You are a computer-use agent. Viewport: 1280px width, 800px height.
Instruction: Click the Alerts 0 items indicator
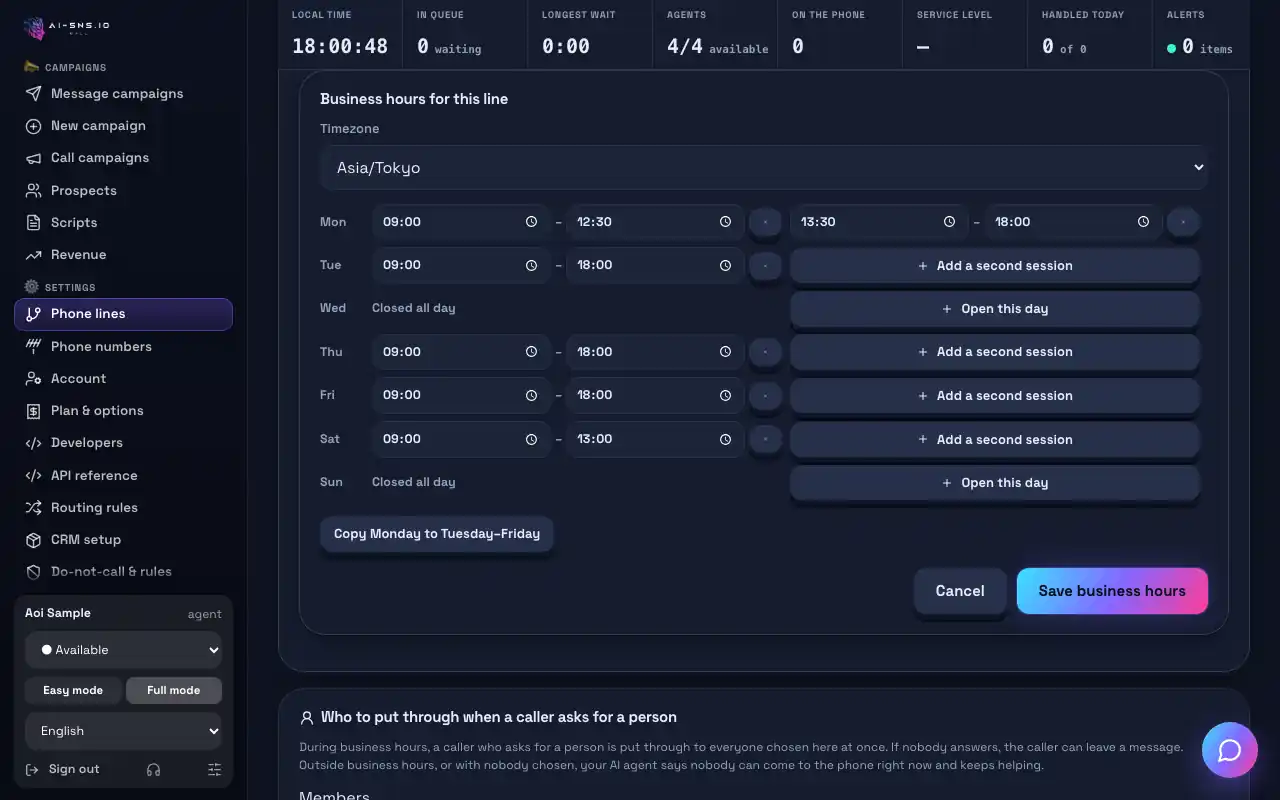(1200, 47)
